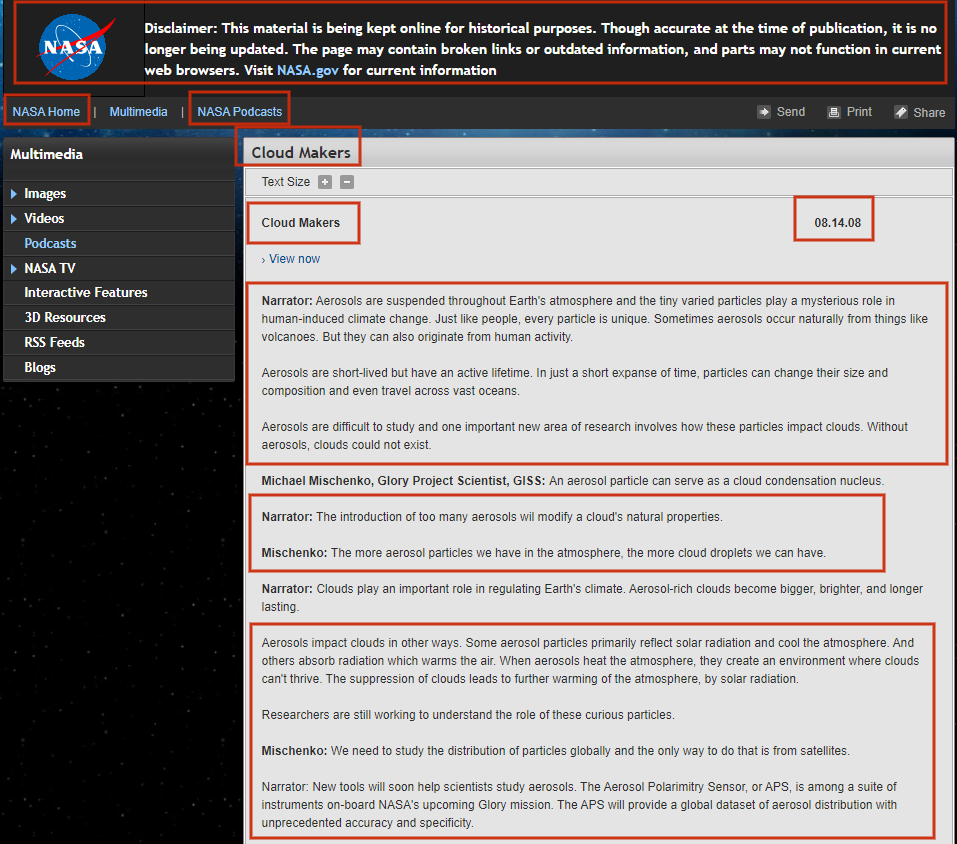The height and width of the screenshot is (844, 957).
Task: Open the NASA Podcasts breadcrumb link
Action: click(x=239, y=112)
